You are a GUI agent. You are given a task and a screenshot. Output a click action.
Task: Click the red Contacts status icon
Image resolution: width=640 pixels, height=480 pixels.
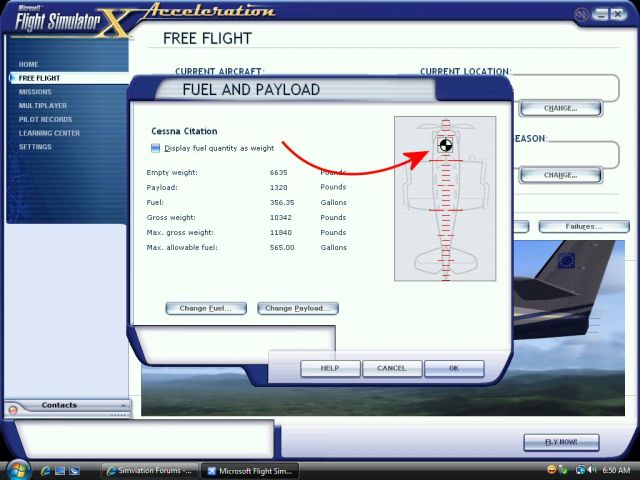[12, 410]
